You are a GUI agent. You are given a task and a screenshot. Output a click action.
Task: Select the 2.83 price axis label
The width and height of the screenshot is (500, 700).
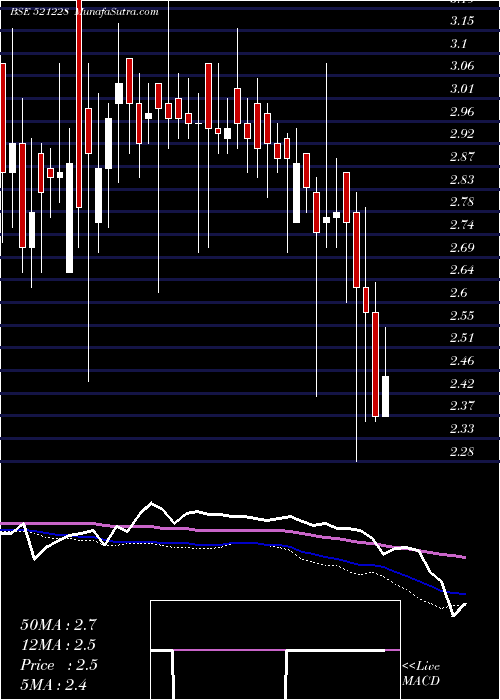462,179
